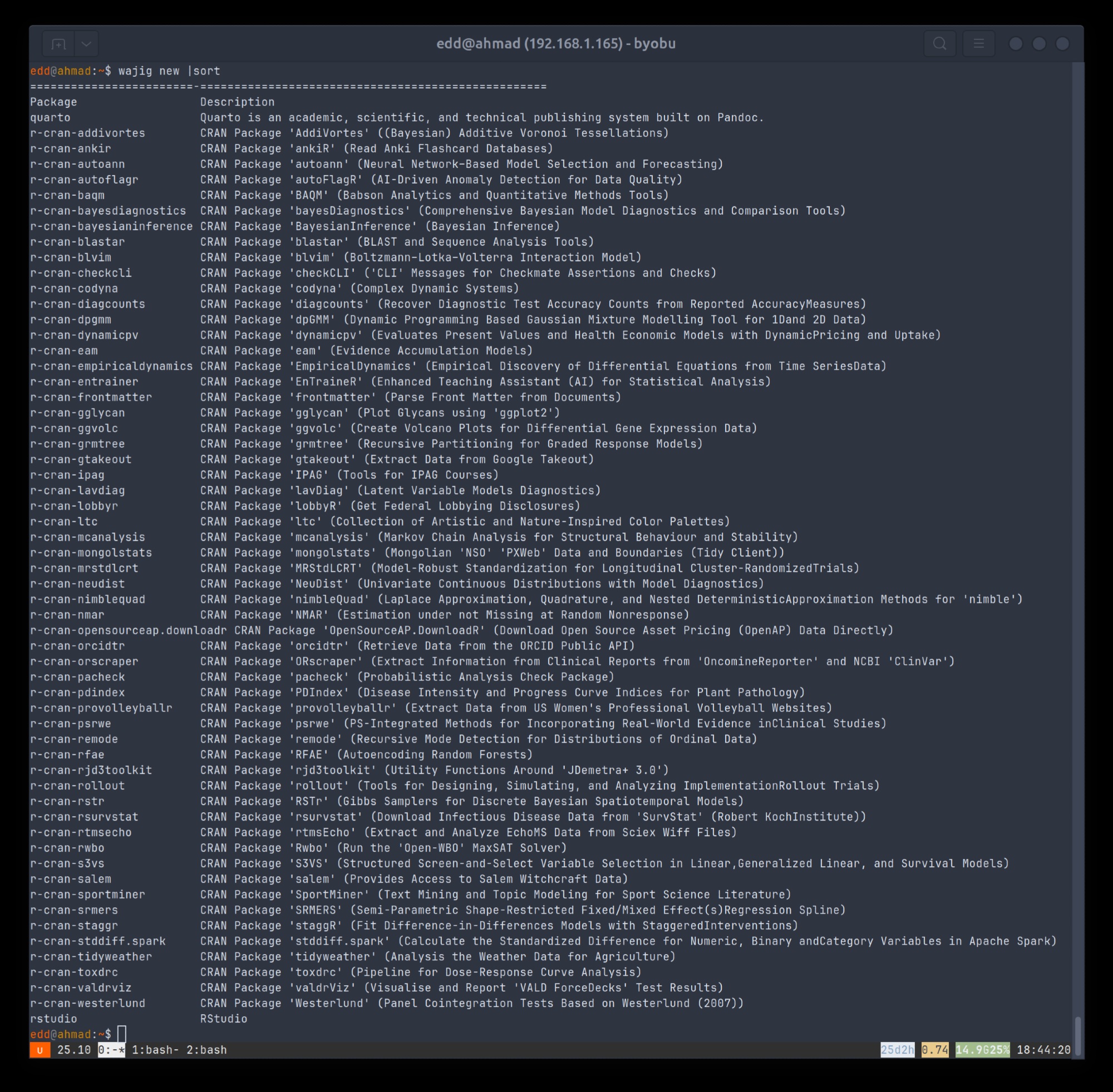The height and width of the screenshot is (1092, 1113).
Task: Click the 25d2h uptime indicator
Action: tap(897, 1050)
